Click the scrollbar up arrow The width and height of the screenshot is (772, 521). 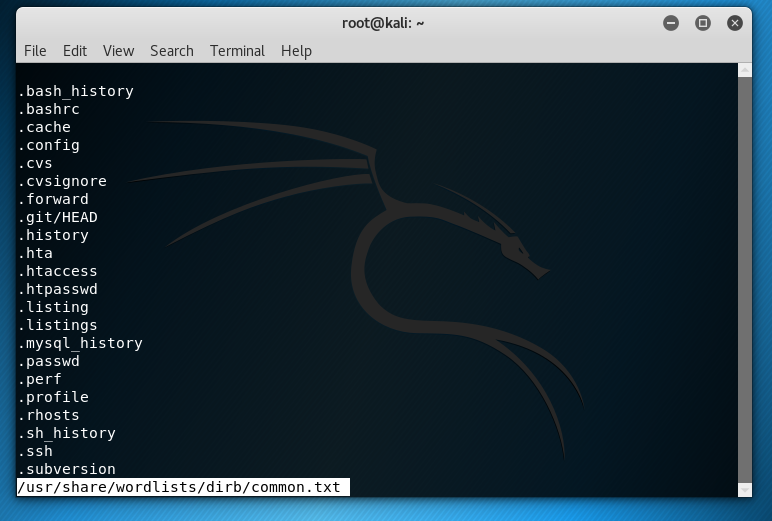745,70
